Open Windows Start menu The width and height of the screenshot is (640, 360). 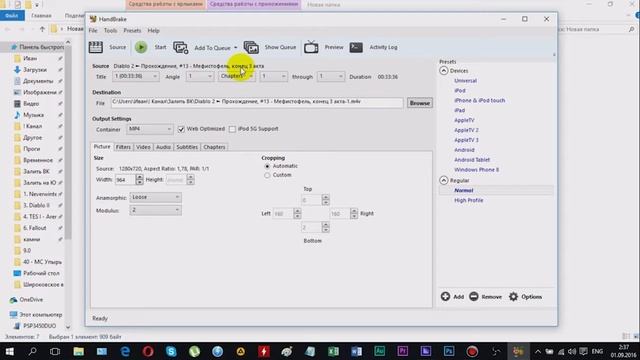(x=9, y=351)
